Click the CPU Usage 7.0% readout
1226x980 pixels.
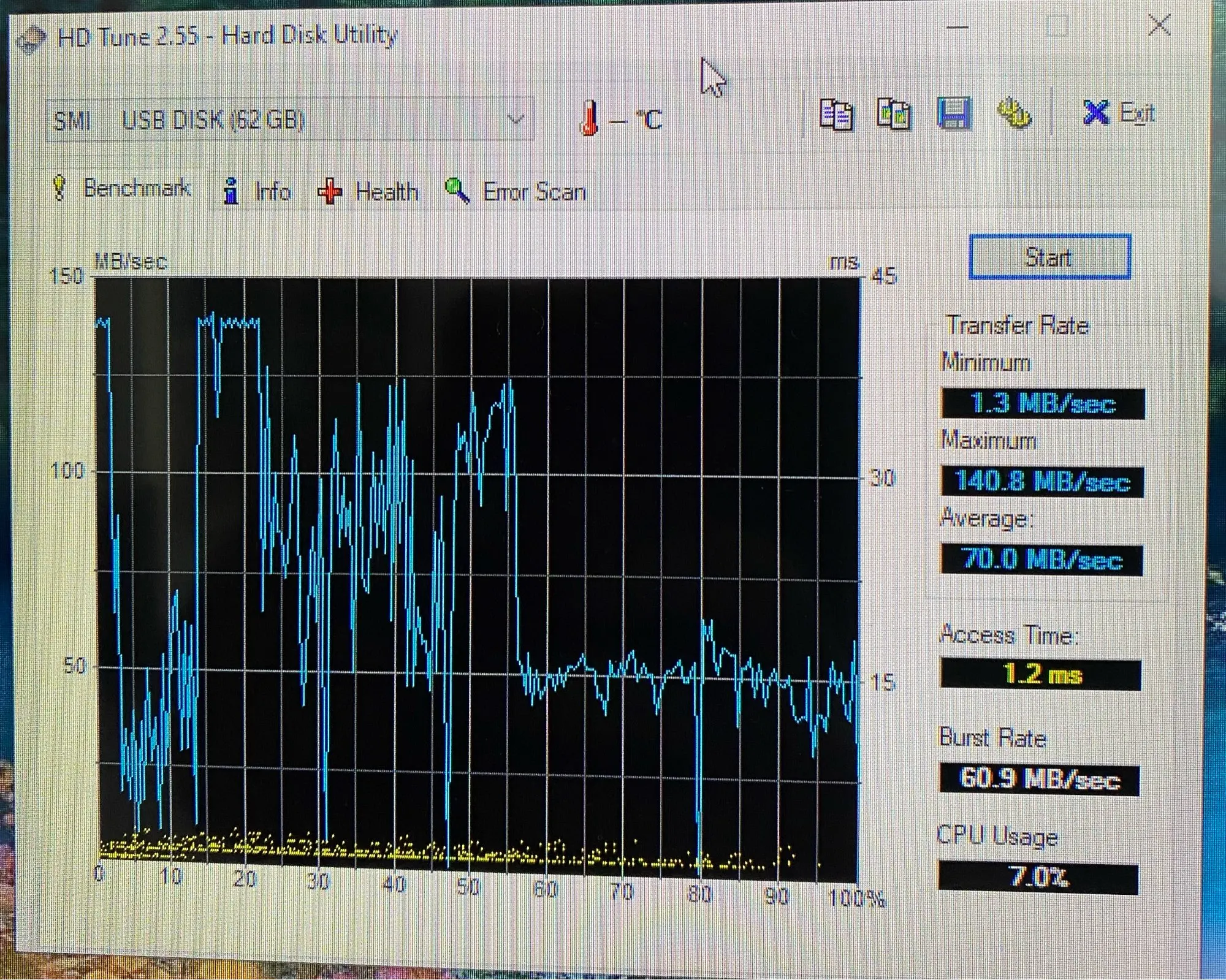(x=1038, y=878)
